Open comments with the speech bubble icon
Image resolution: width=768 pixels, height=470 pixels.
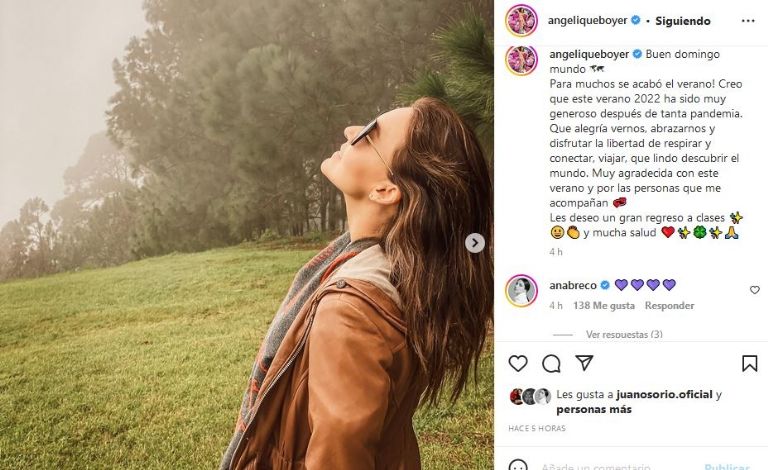point(551,363)
